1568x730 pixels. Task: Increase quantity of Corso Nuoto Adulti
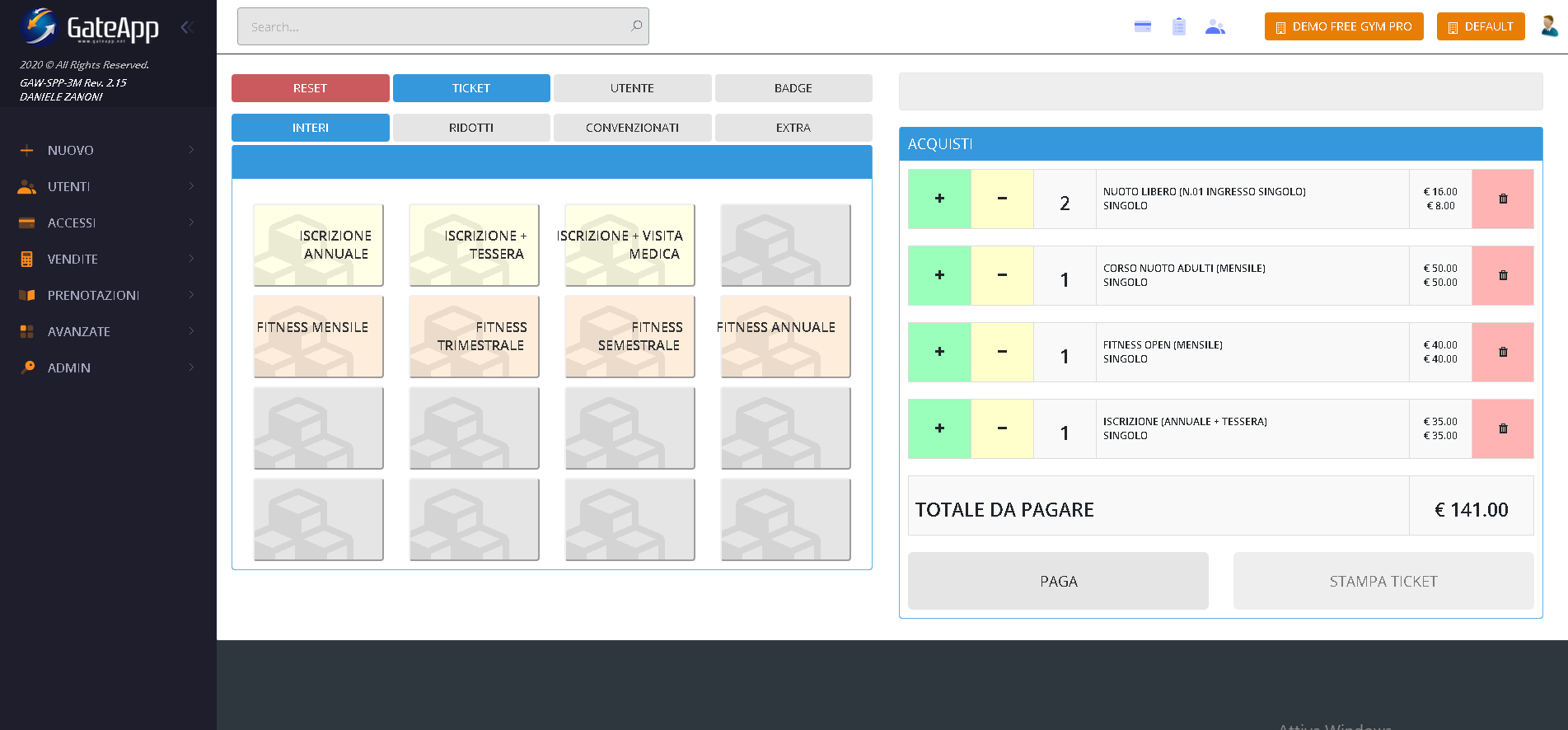939,275
